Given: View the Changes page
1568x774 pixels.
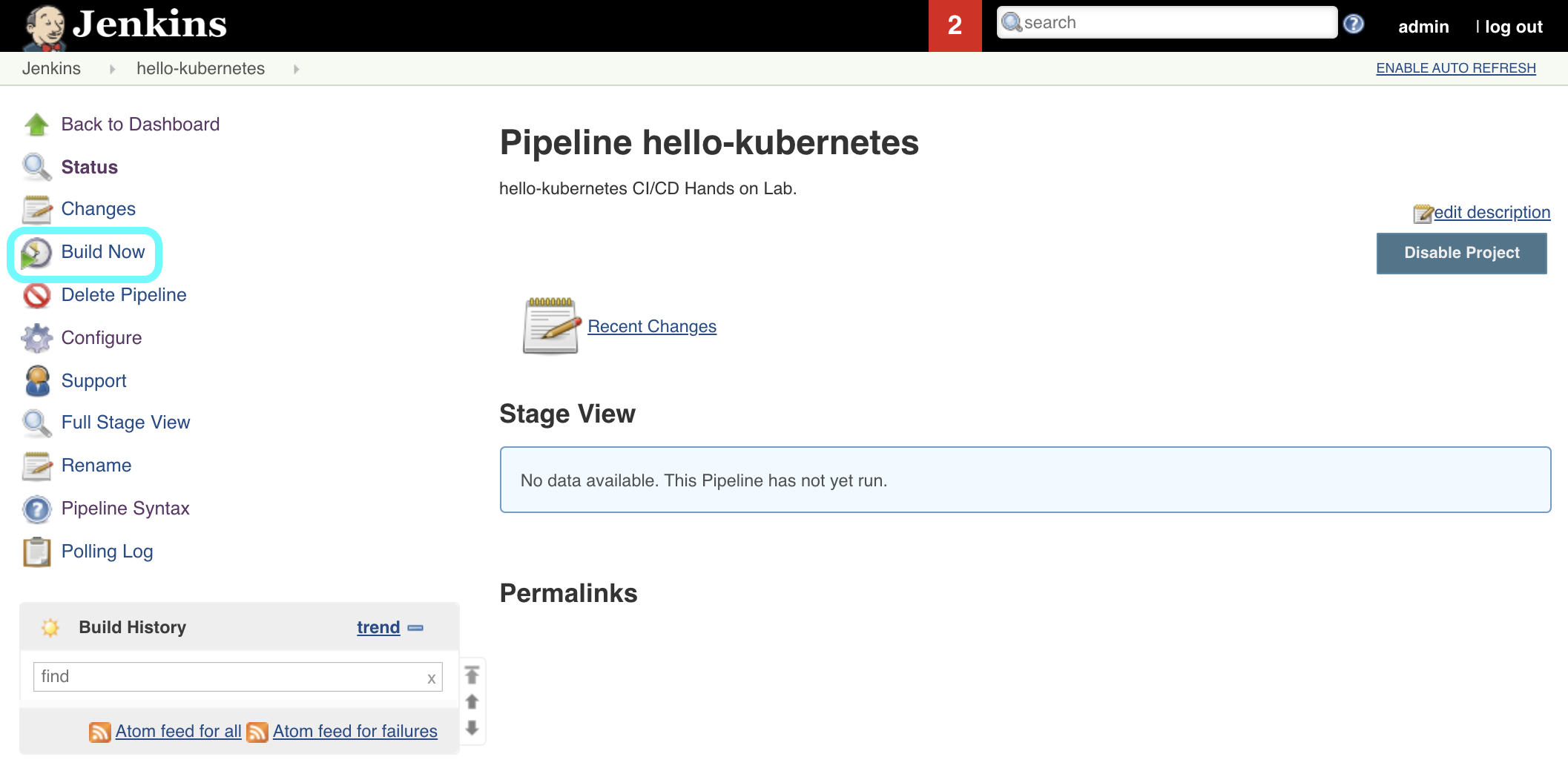Looking at the screenshot, I should click(x=99, y=209).
